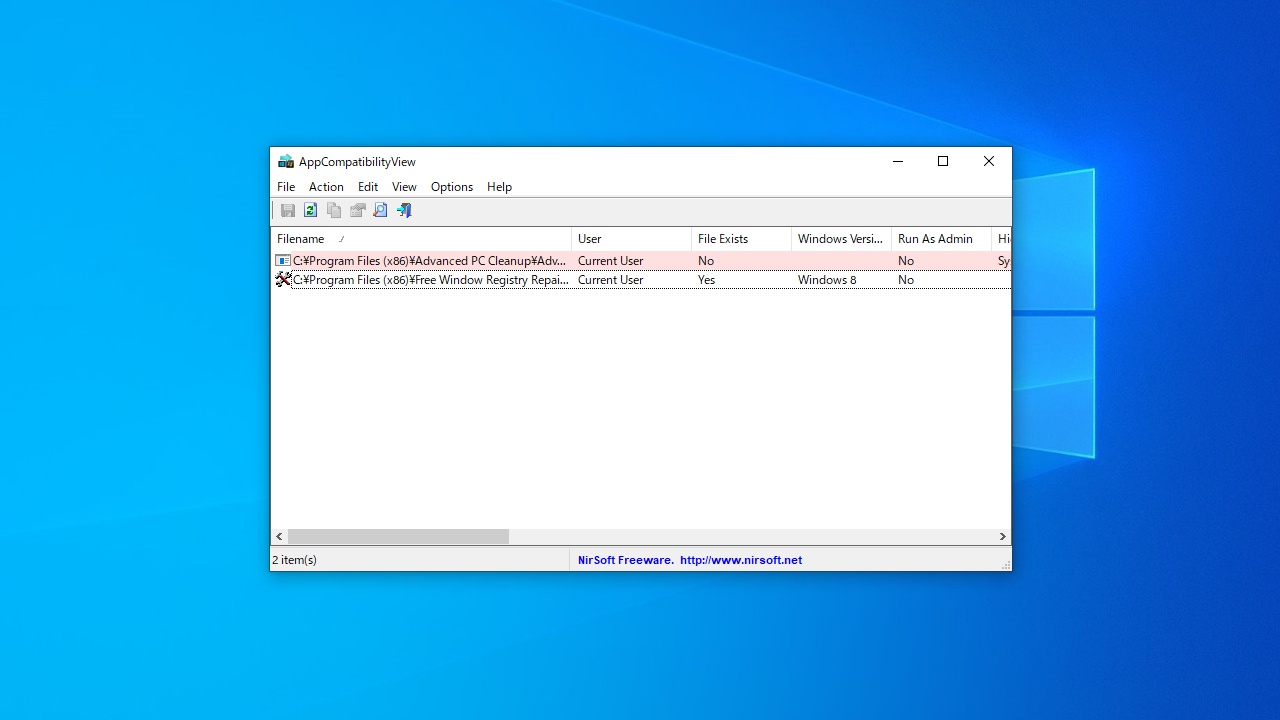Click the window resize grip corner
Viewport: 1280px width, 720px height.
point(1005,565)
